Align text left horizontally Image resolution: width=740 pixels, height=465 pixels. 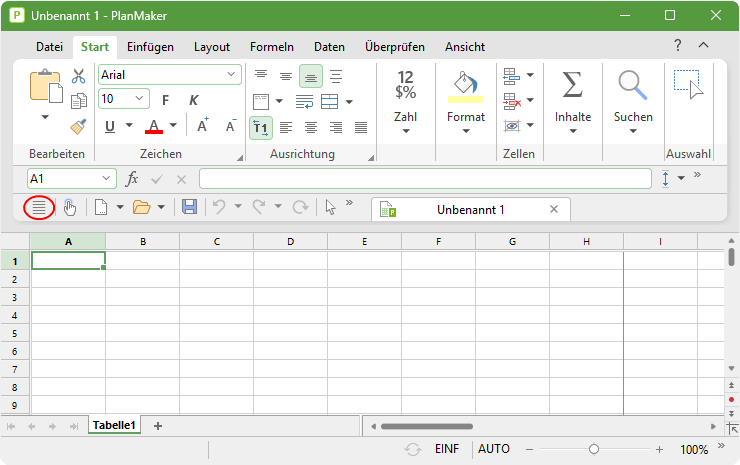click(x=286, y=127)
